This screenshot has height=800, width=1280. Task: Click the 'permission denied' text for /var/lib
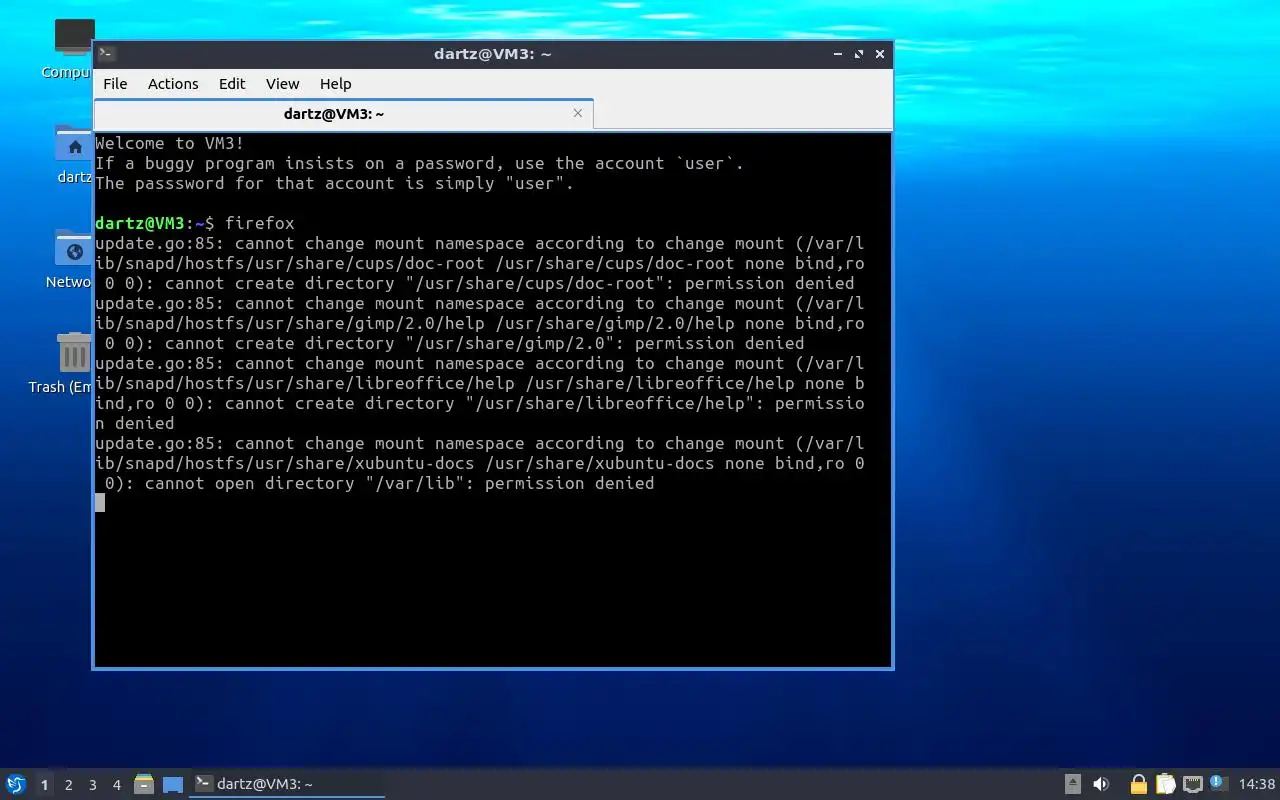point(570,483)
